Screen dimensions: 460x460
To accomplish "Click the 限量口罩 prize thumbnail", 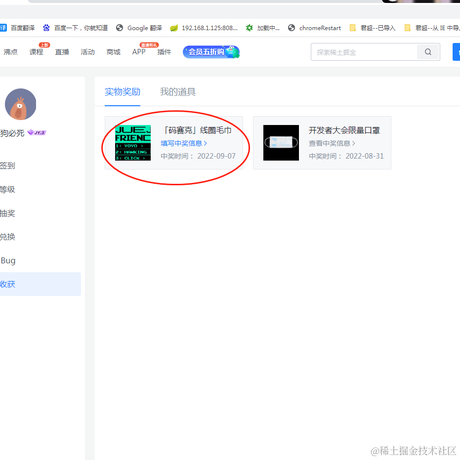I will [x=281, y=143].
